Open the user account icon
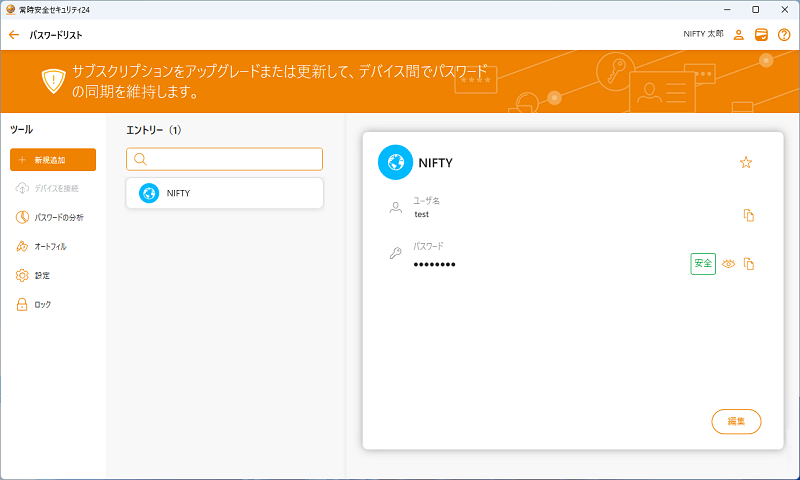 point(738,35)
